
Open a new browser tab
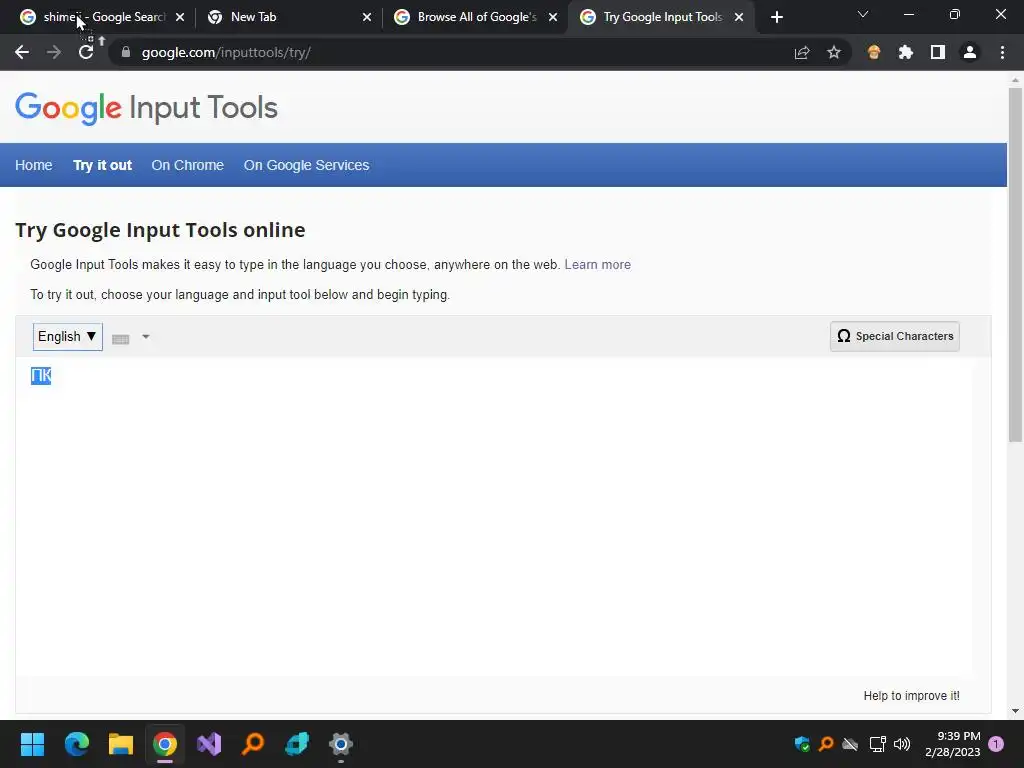coord(776,17)
